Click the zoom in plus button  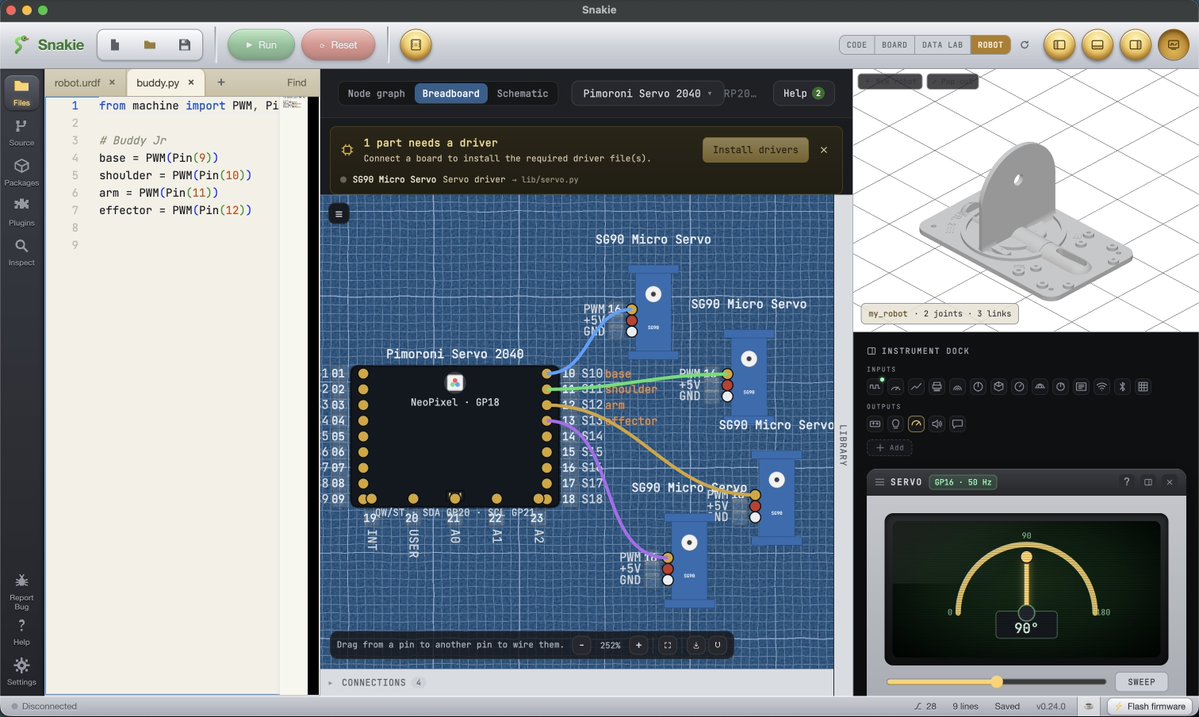638,645
